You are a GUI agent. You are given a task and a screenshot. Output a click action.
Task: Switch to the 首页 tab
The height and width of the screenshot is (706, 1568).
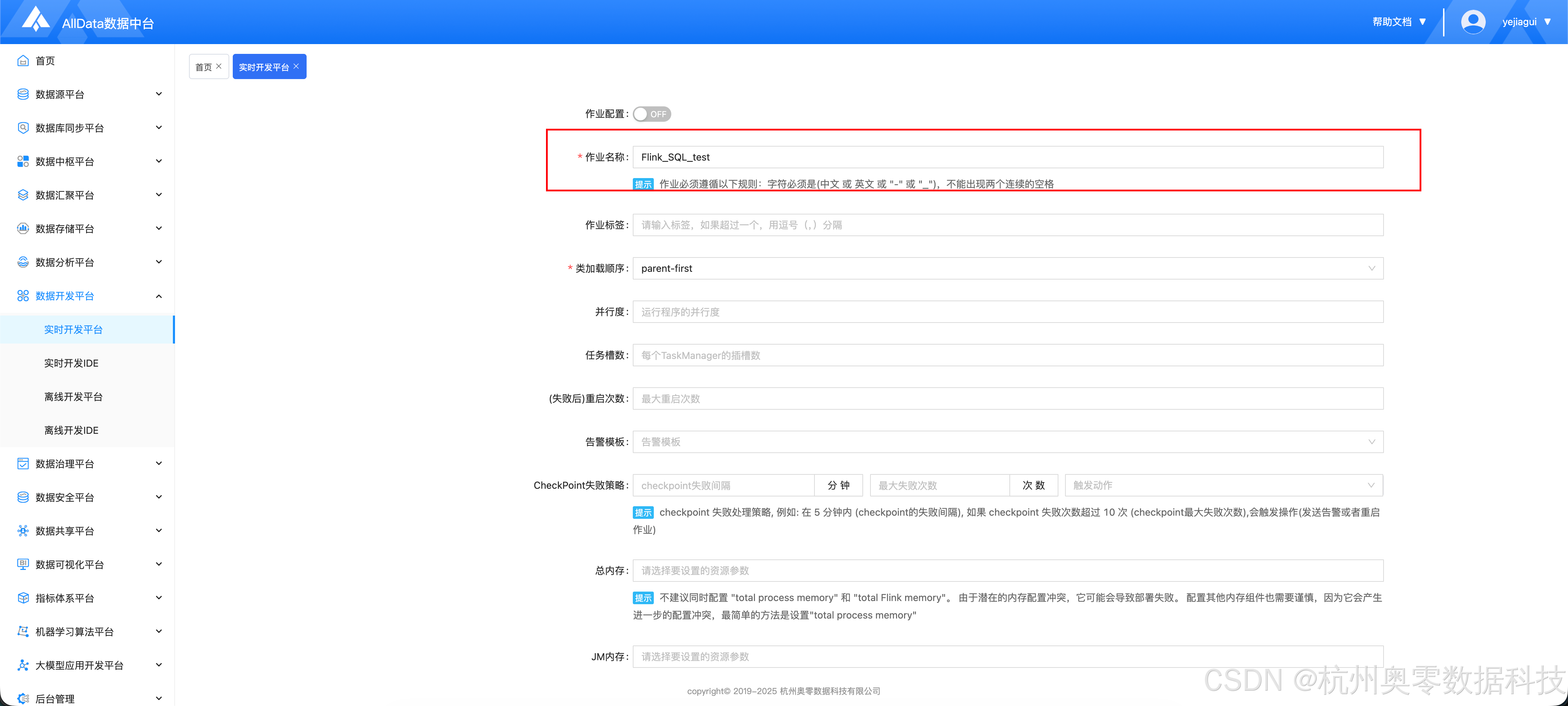coord(204,66)
